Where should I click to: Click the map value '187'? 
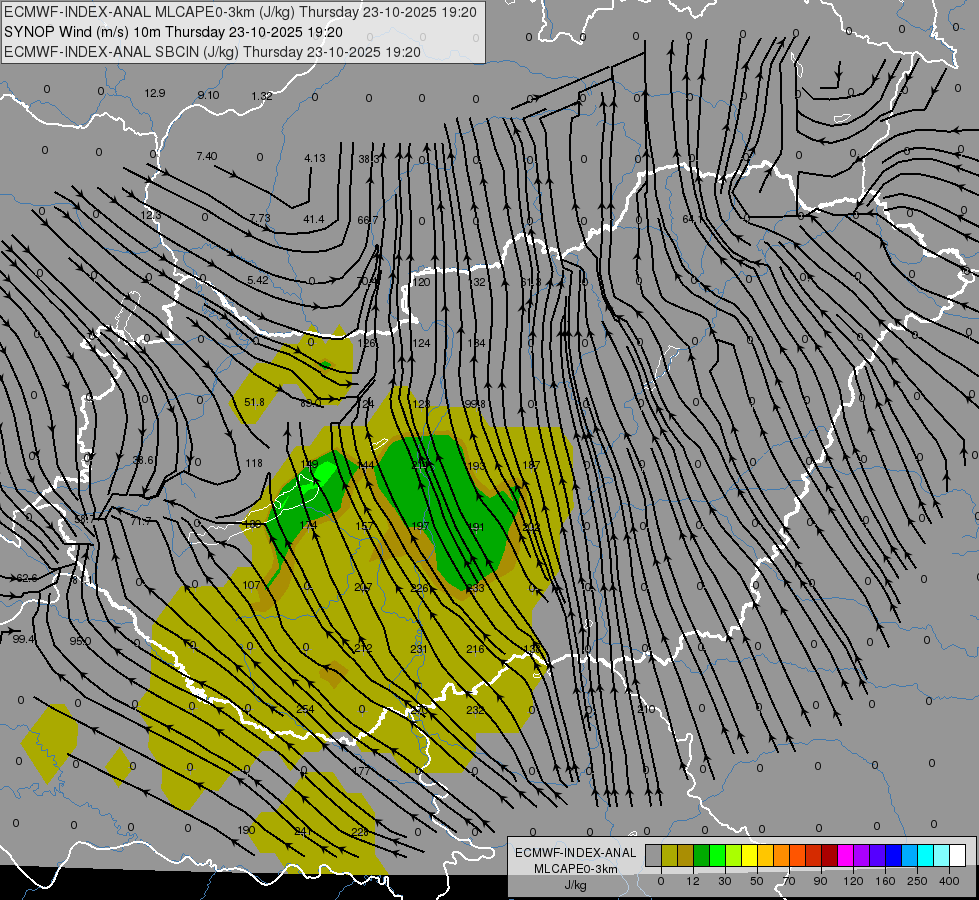pos(531,465)
